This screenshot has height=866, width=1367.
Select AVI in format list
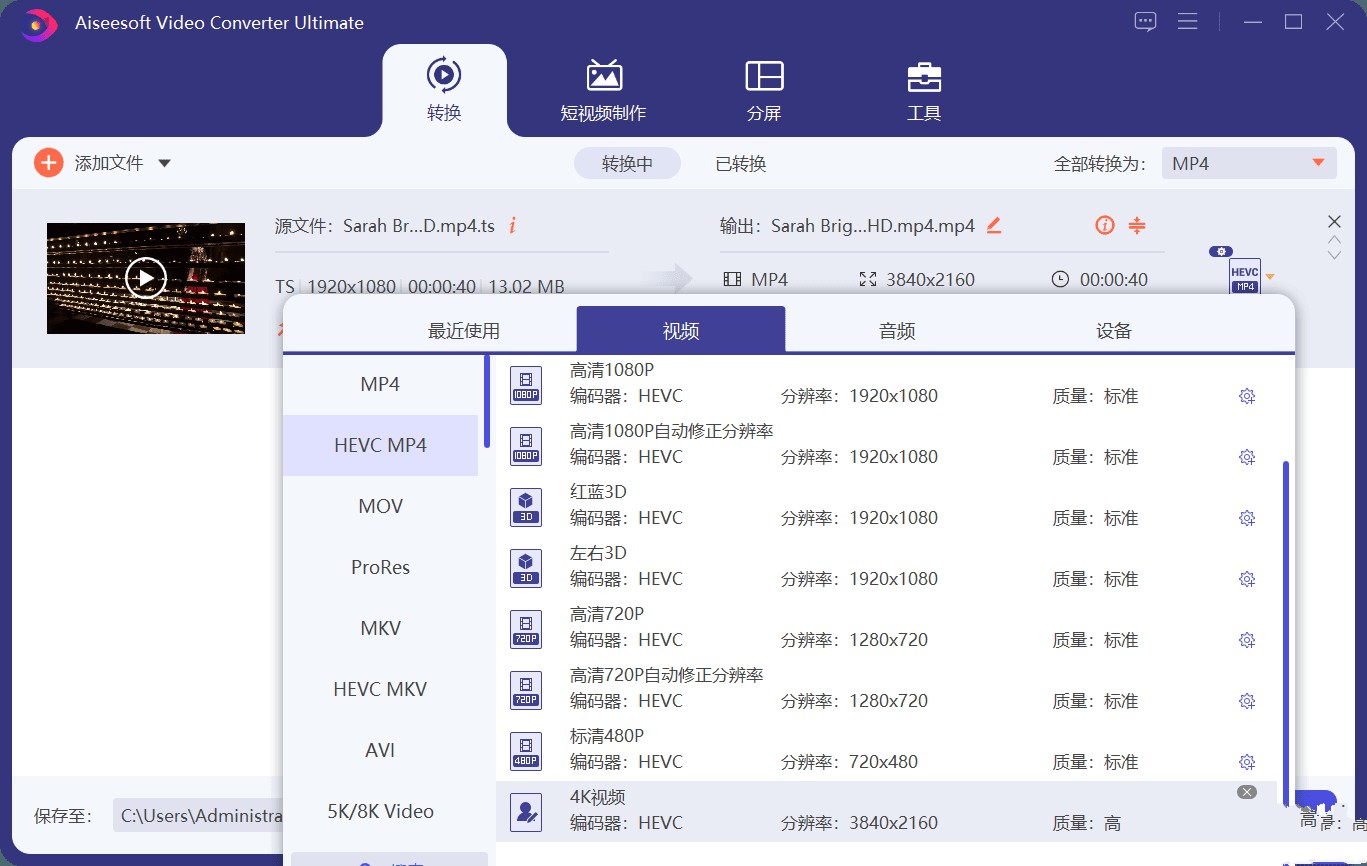click(x=380, y=750)
